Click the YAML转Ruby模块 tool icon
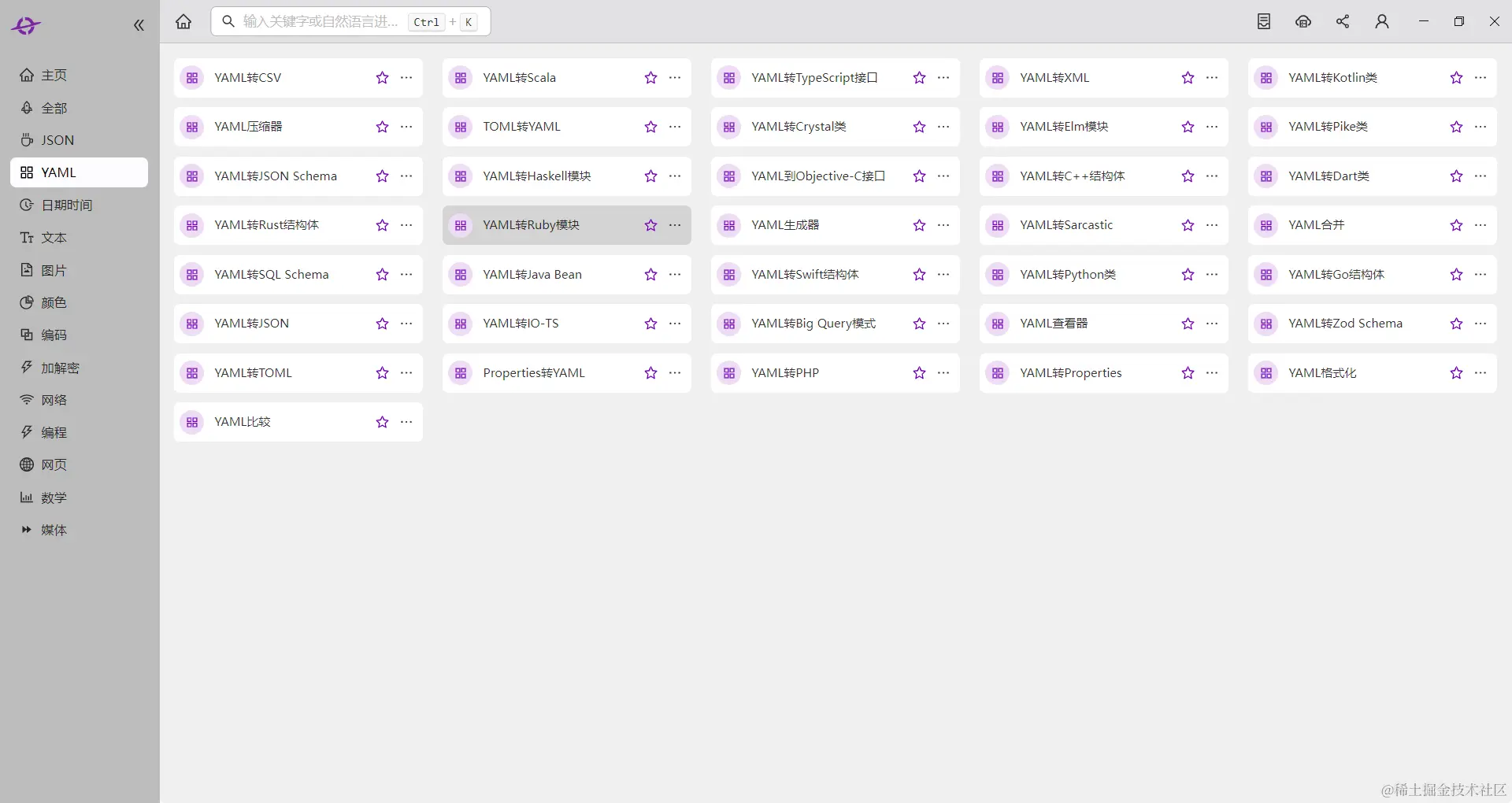The width and height of the screenshot is (1512, 803). pos(460,225)
